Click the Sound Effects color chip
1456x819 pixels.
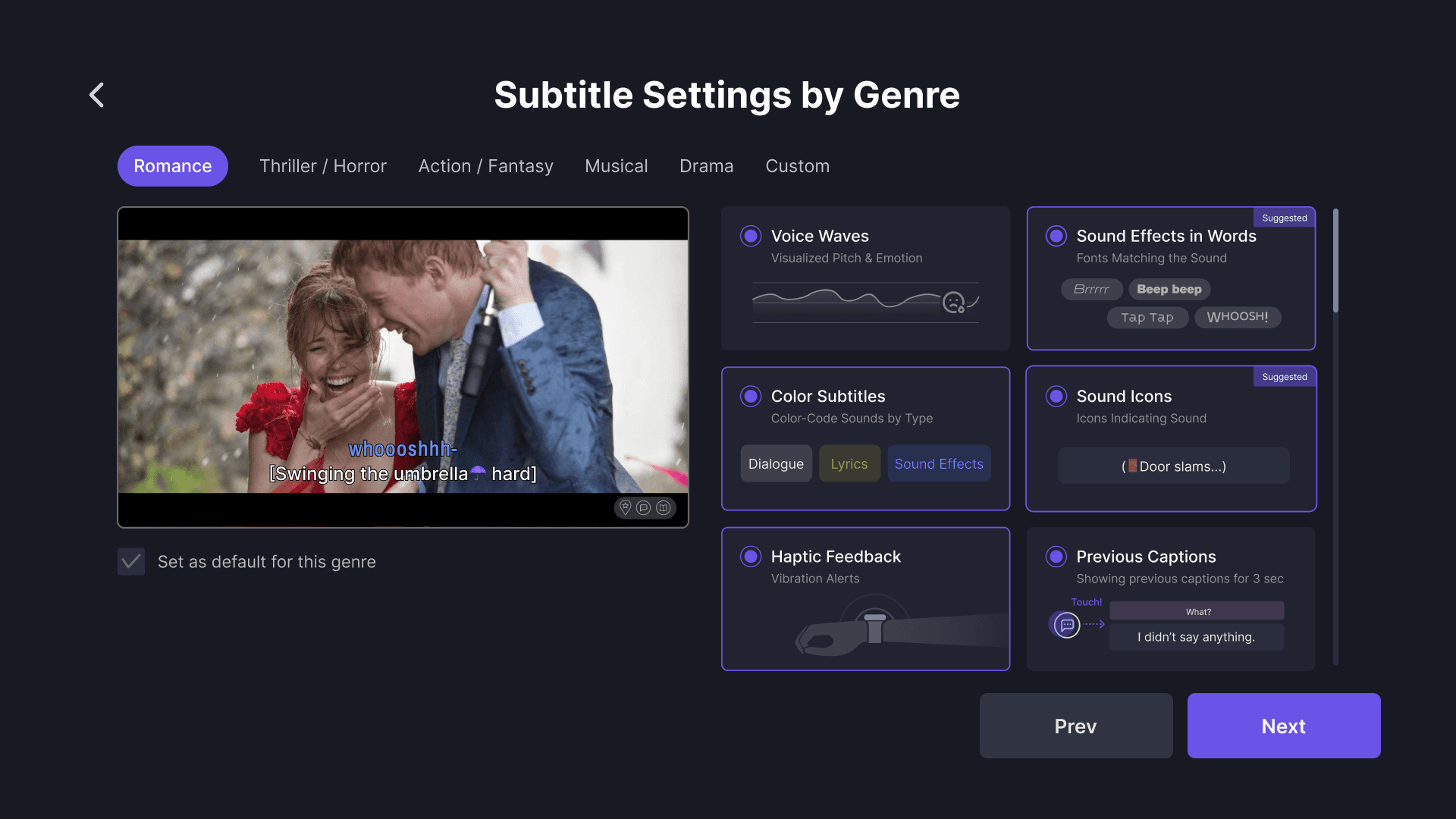(x=939, y=463)
